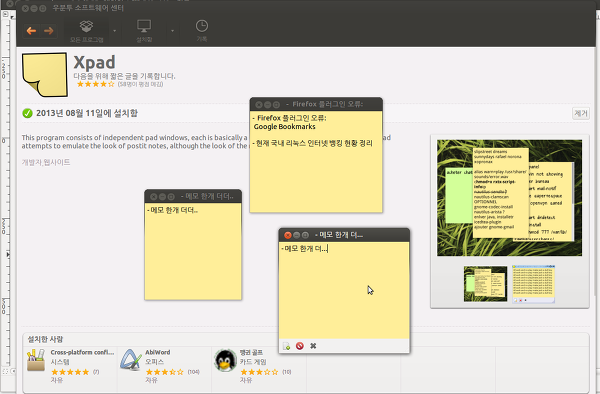Click the red delete-note icon in pad toolbar
The width and height of the screenshot is (600, 394).
(300, 346)
